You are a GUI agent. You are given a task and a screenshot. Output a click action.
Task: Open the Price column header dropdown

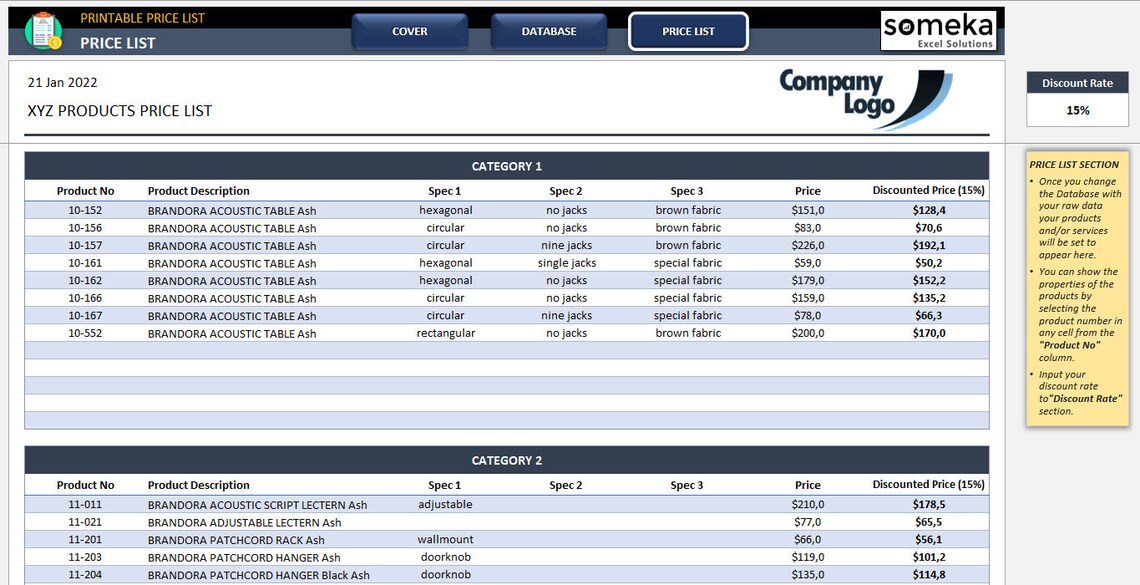pos(808,190)
